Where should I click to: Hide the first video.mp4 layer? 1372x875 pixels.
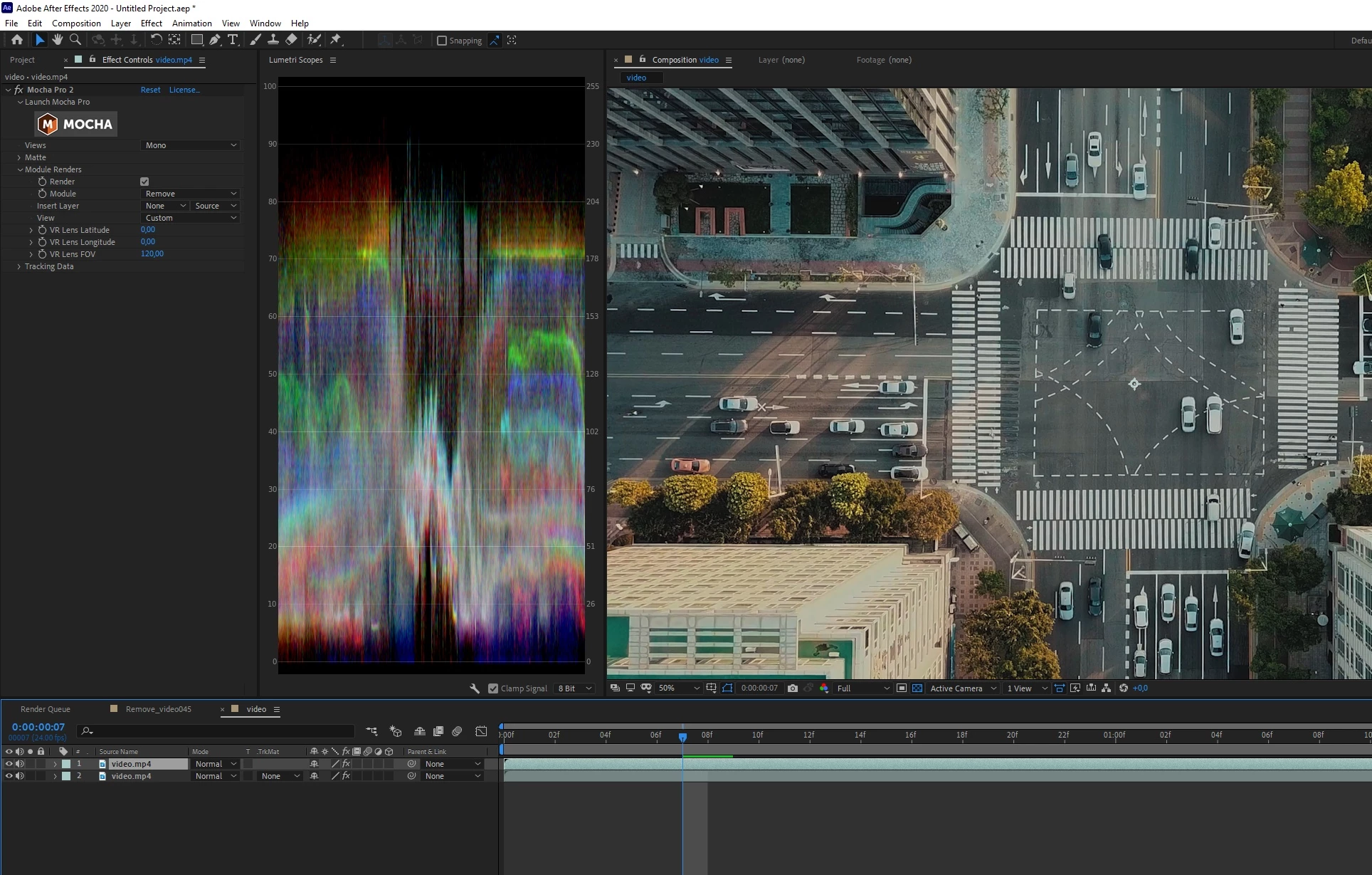(x=9, y=764)
